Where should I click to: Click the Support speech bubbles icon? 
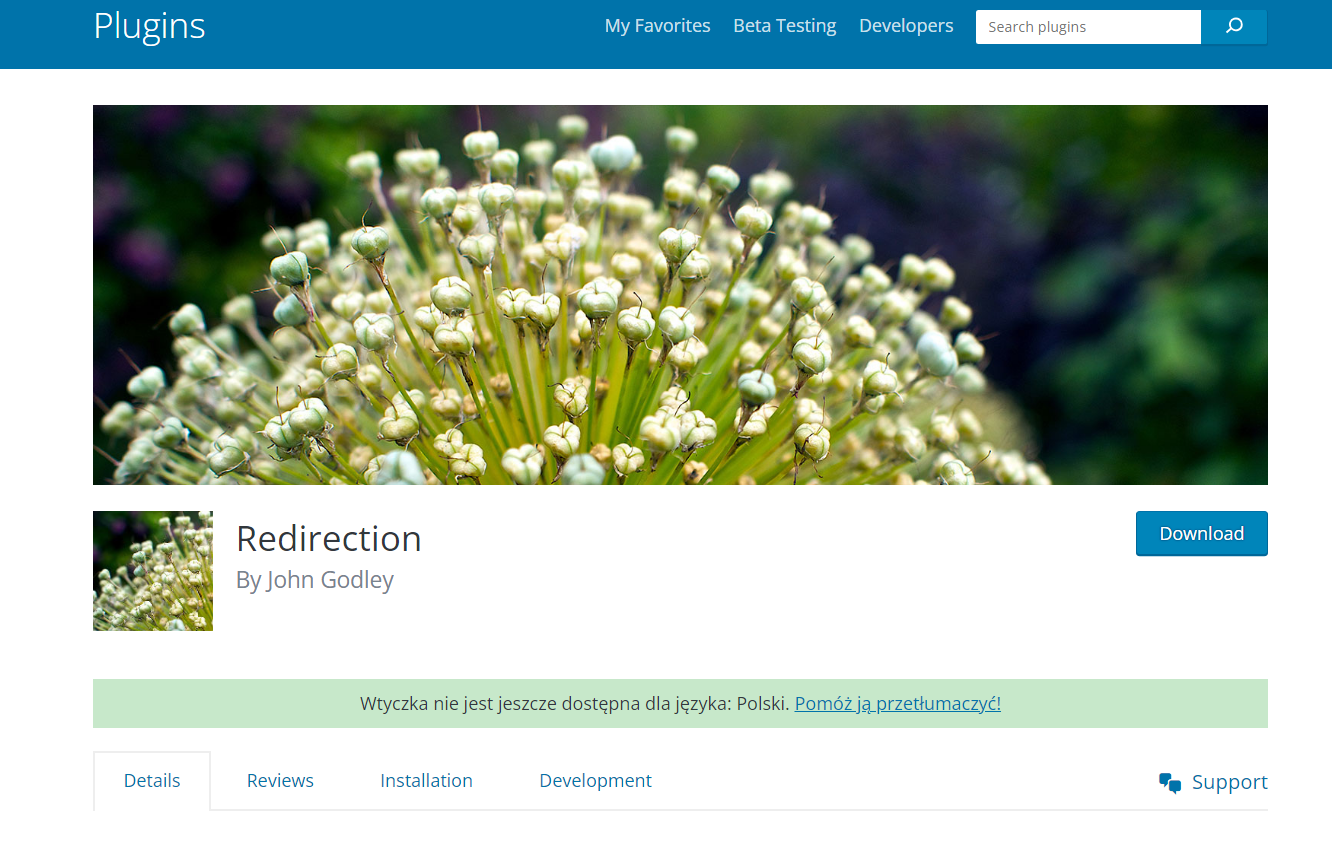[x=1170, y=783]
